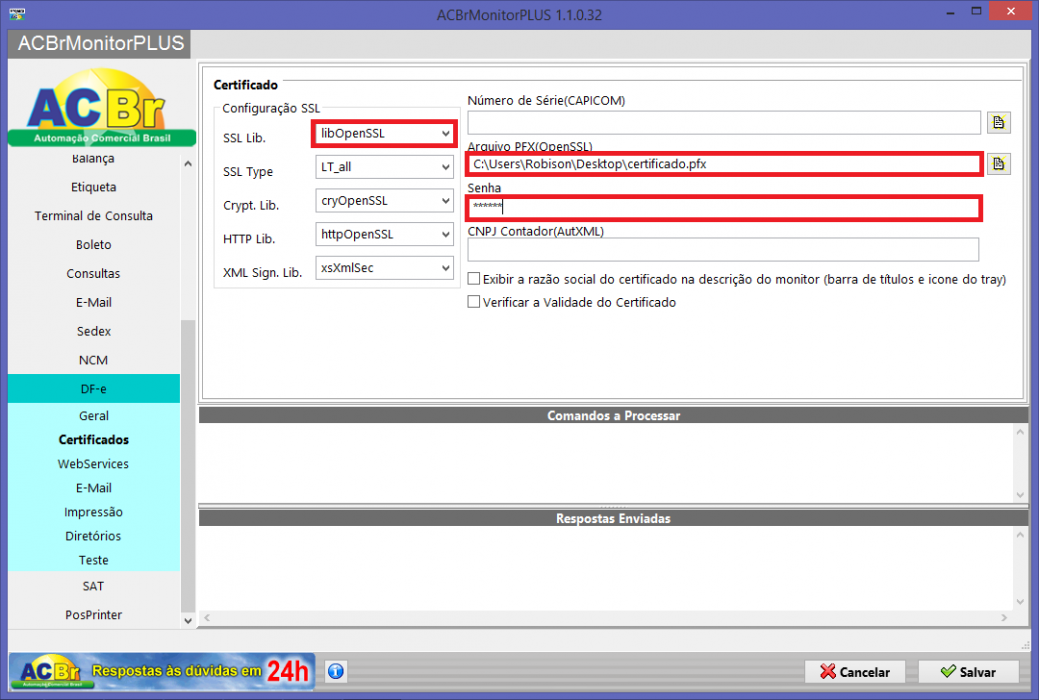Viewport: 1039px width, 700px height.
Task: Click Comandos a Processar scroll down arrow
Action: pos(1020,495)
